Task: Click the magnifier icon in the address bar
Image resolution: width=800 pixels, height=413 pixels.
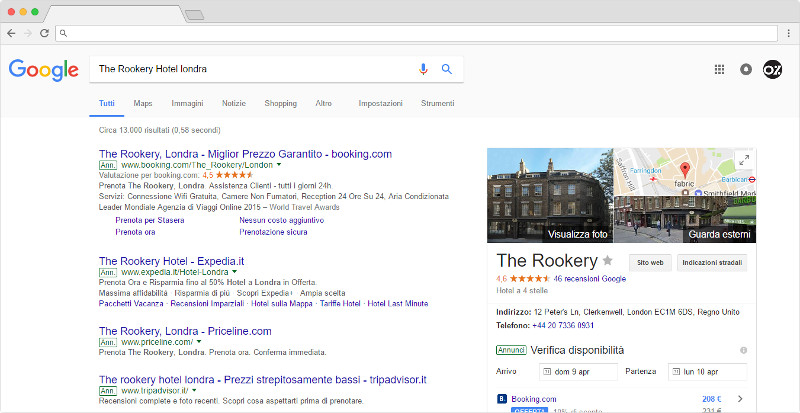Action: tap(63, 34)
